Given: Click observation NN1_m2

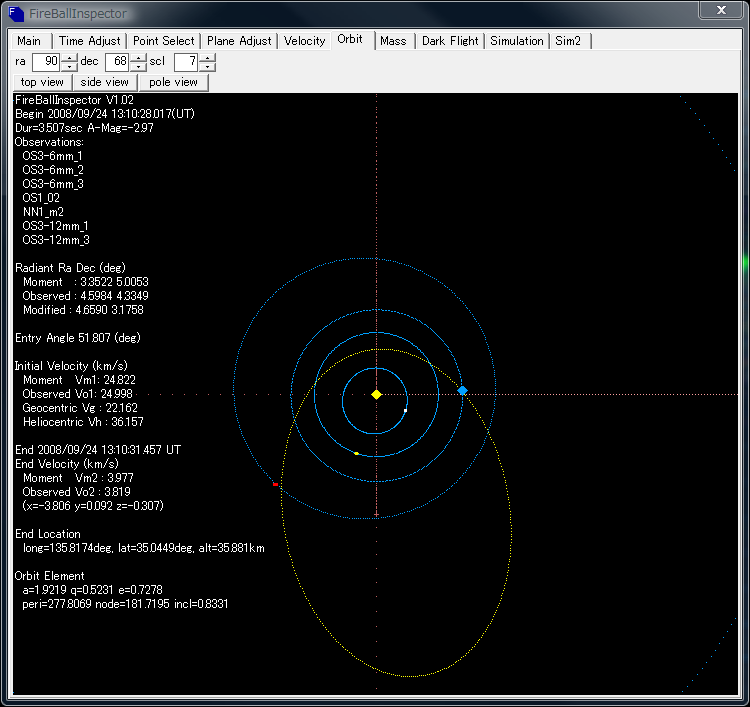Looking at the screenshot, I should tap(43, 212).
